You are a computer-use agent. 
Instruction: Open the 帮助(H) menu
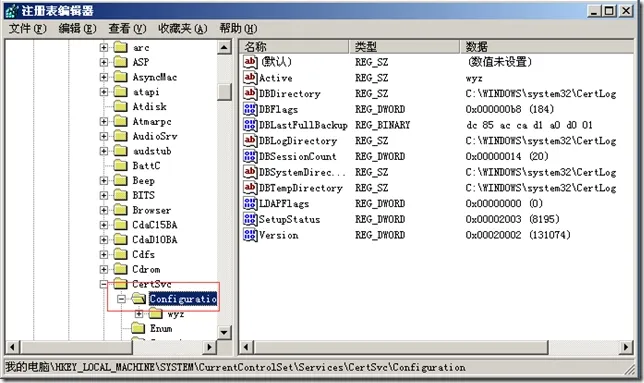[238, 28]
